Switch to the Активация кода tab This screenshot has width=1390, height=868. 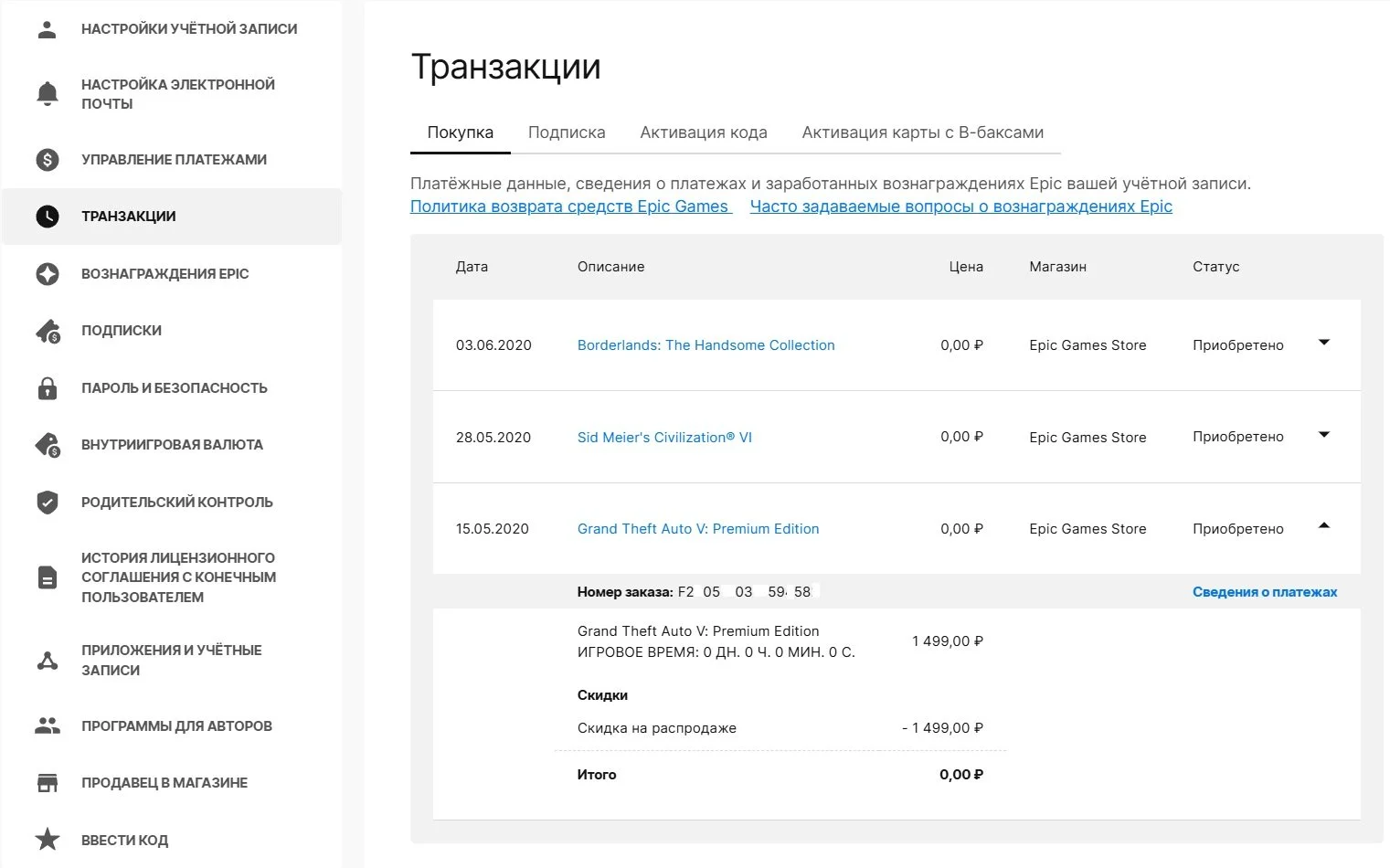click(x=704, y=132)
